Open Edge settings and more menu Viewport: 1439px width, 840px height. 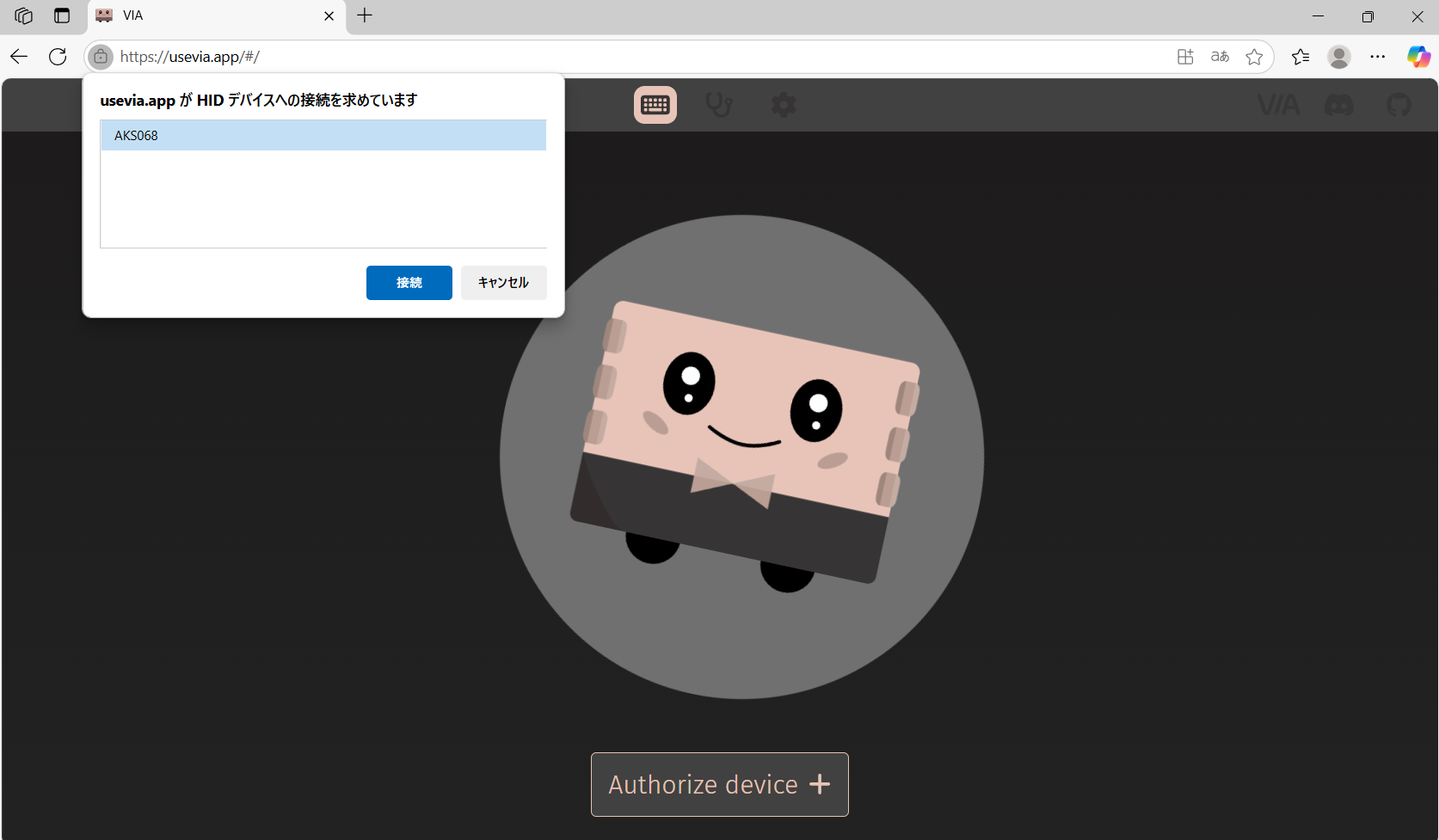1378,57
